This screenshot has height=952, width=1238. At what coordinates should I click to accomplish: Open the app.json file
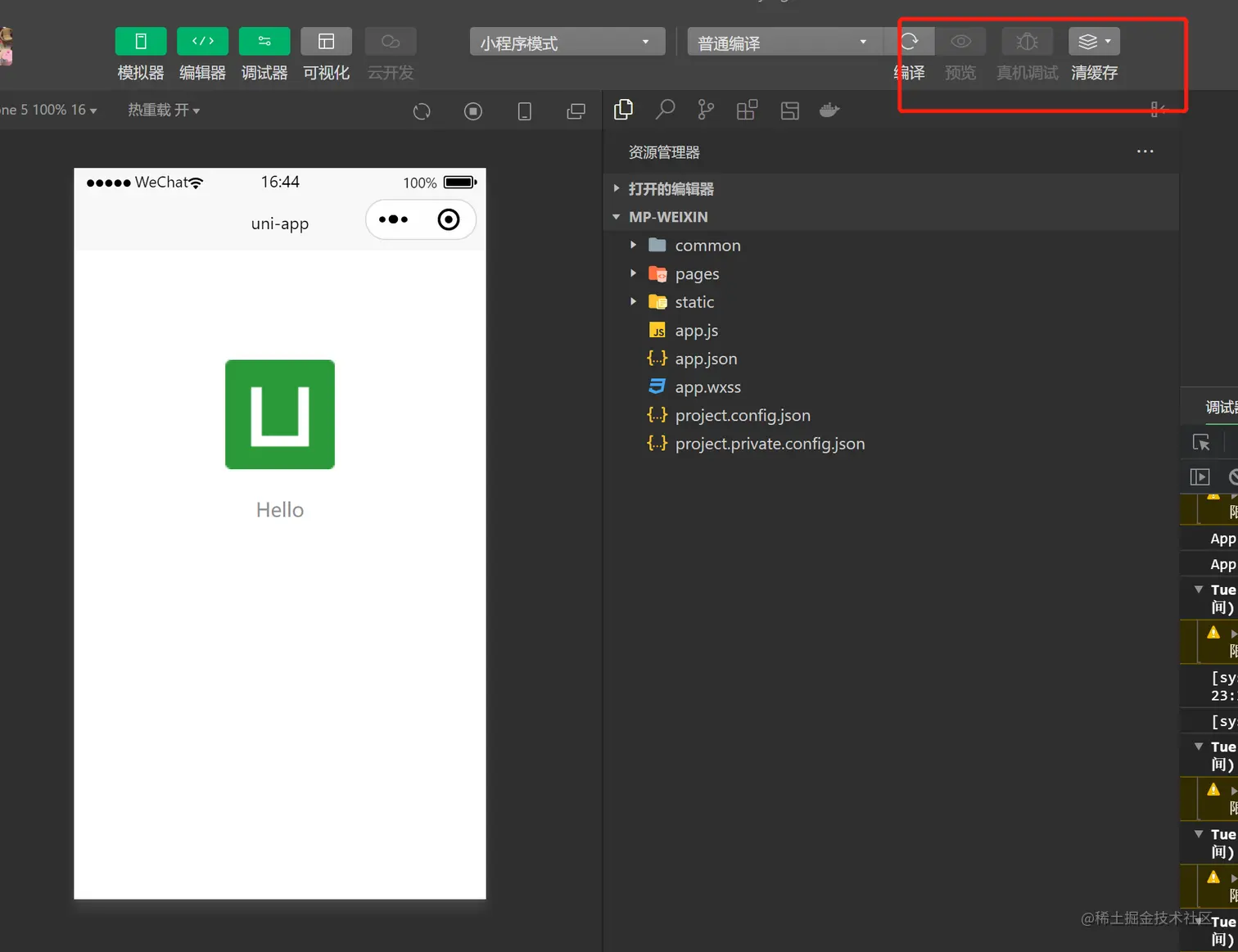[891, 359]
